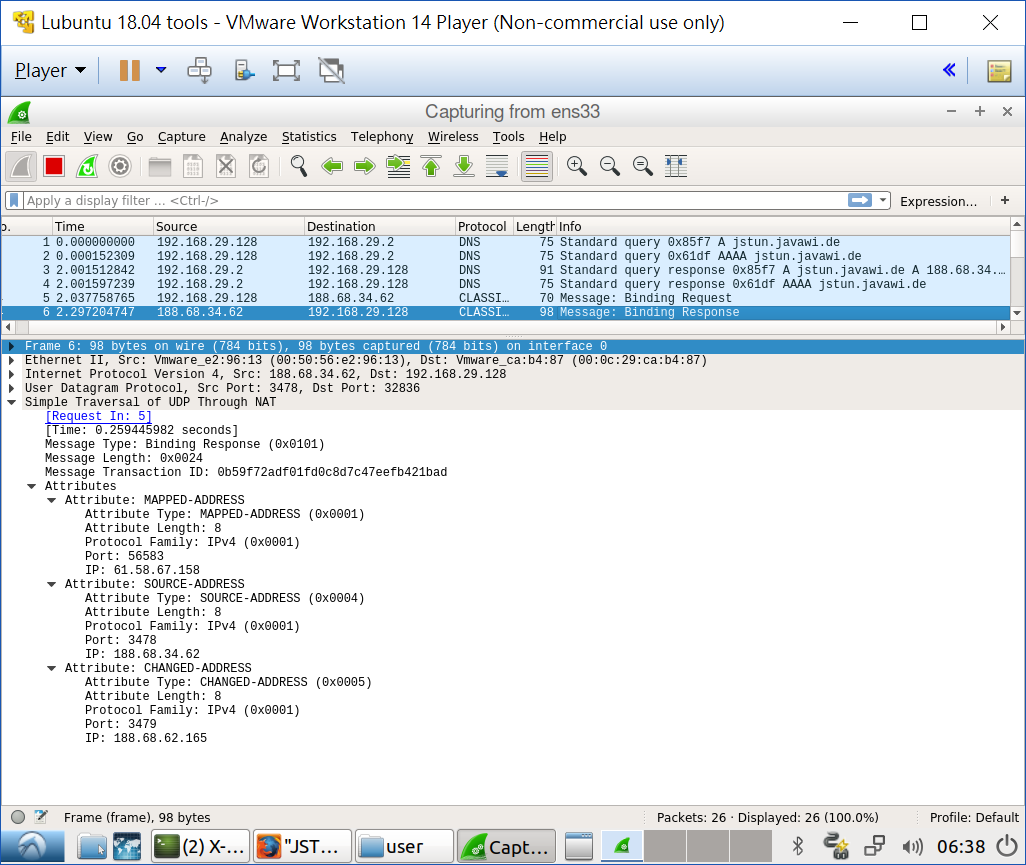Open the Expression... filter builder
The height and width of the screenshot is (865, 1026).
click(x=938, y=202)
